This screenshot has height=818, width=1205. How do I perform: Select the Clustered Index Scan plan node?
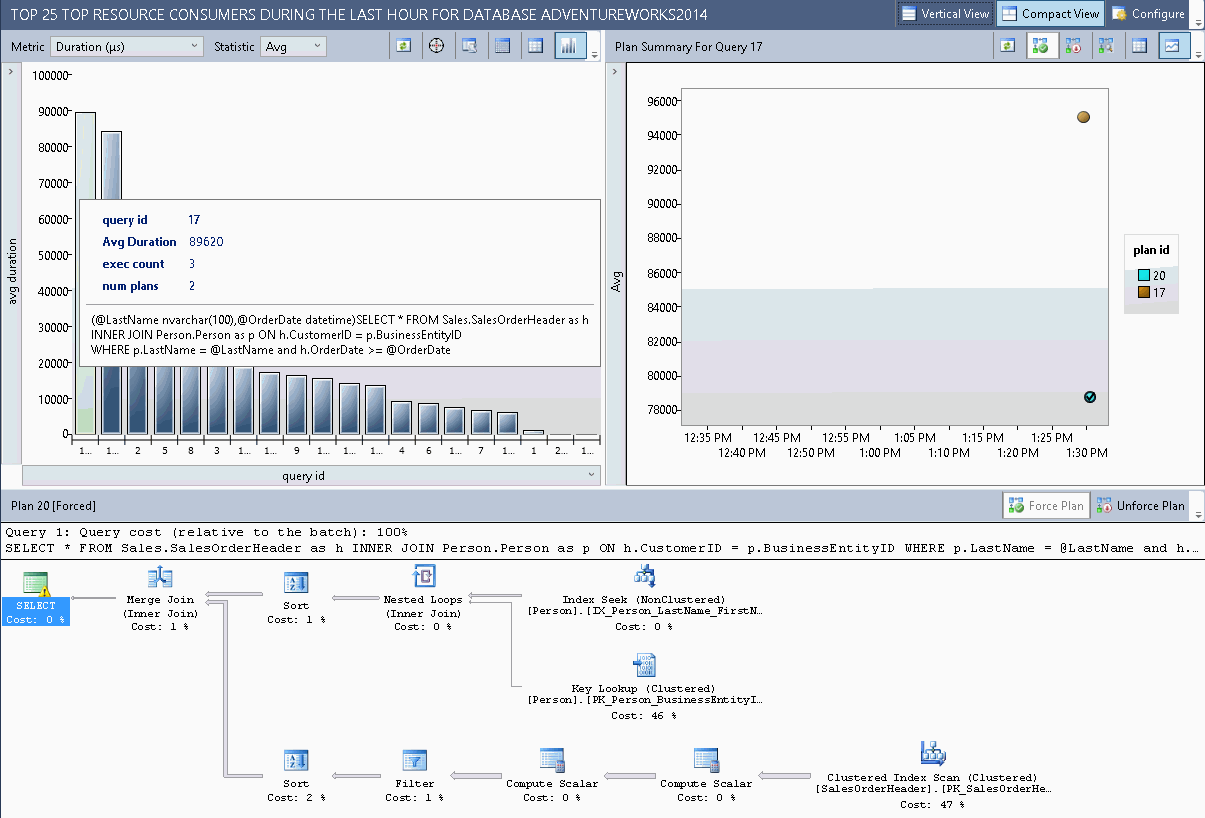click(933, 752)
